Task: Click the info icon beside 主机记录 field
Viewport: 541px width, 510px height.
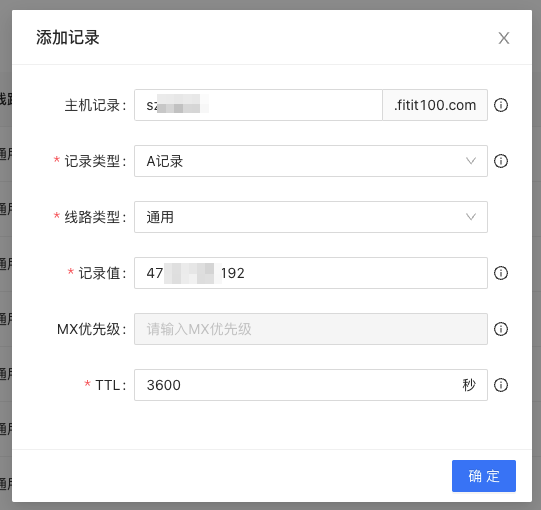Action: pyautogui.click(x=501, y=105)
